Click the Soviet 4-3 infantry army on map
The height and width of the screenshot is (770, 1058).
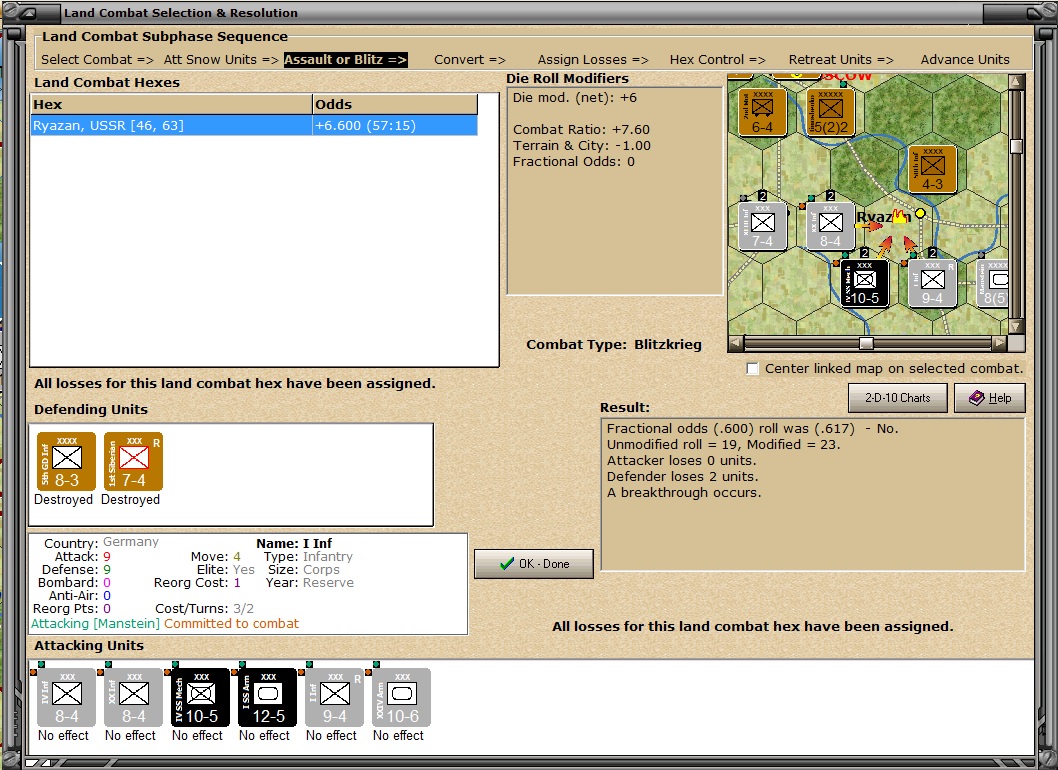(932, 169)
